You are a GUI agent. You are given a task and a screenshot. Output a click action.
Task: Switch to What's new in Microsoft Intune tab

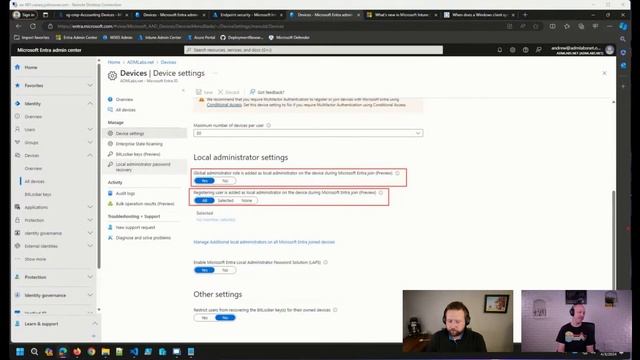[x=402, y=15]
